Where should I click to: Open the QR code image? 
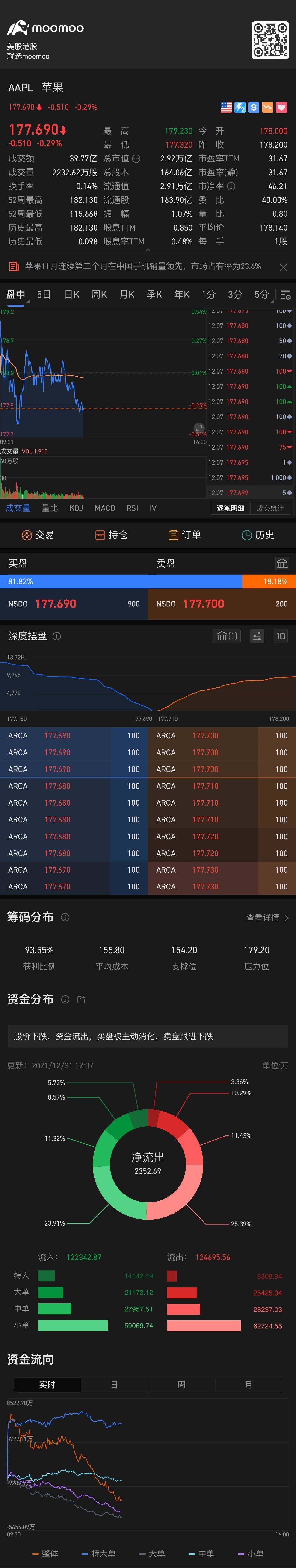click(270, 40)
